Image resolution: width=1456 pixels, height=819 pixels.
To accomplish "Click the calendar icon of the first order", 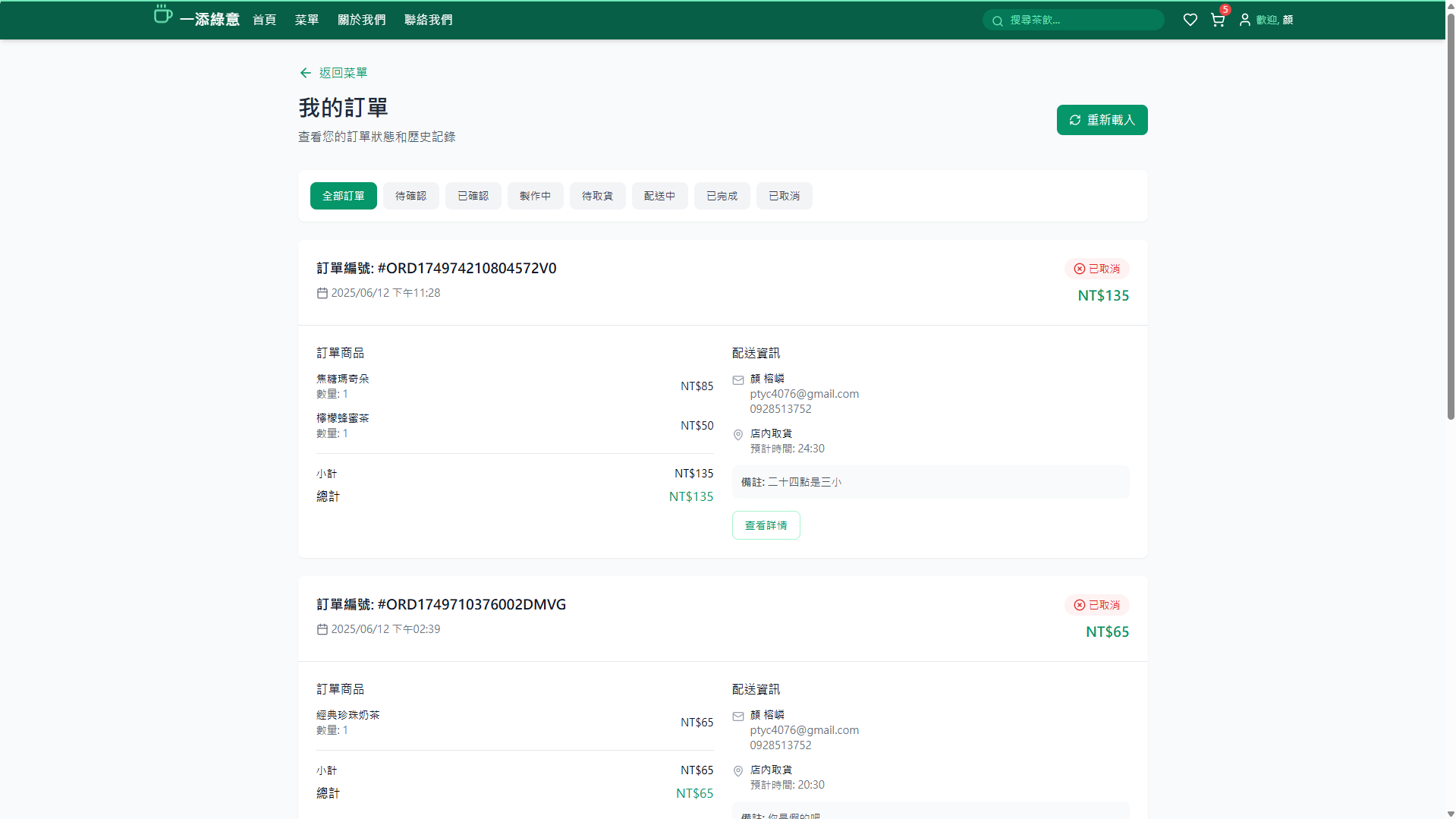I will pos(322,293).
